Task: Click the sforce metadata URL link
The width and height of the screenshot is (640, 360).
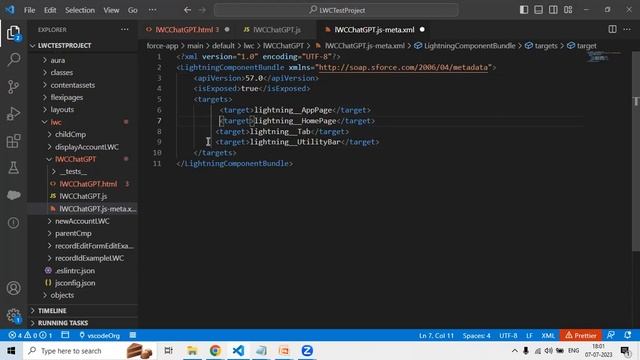Action: tap(403, 67)
